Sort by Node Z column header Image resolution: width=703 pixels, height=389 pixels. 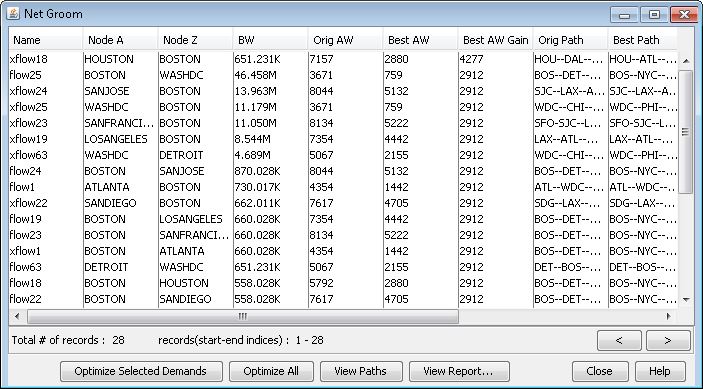click(x=195, y=40)
